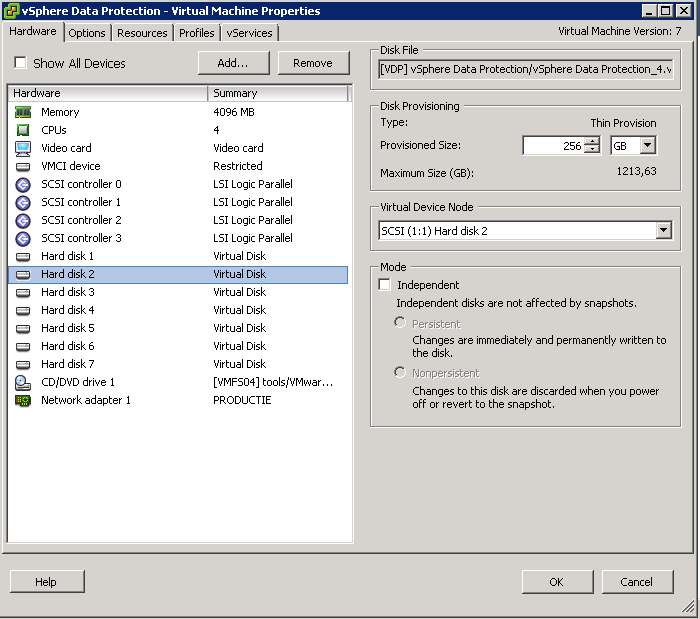Viewport: 700px width, 619px height.
Task: Click the Cancel button
Action: pyautogui.click(x=637, y=582)
